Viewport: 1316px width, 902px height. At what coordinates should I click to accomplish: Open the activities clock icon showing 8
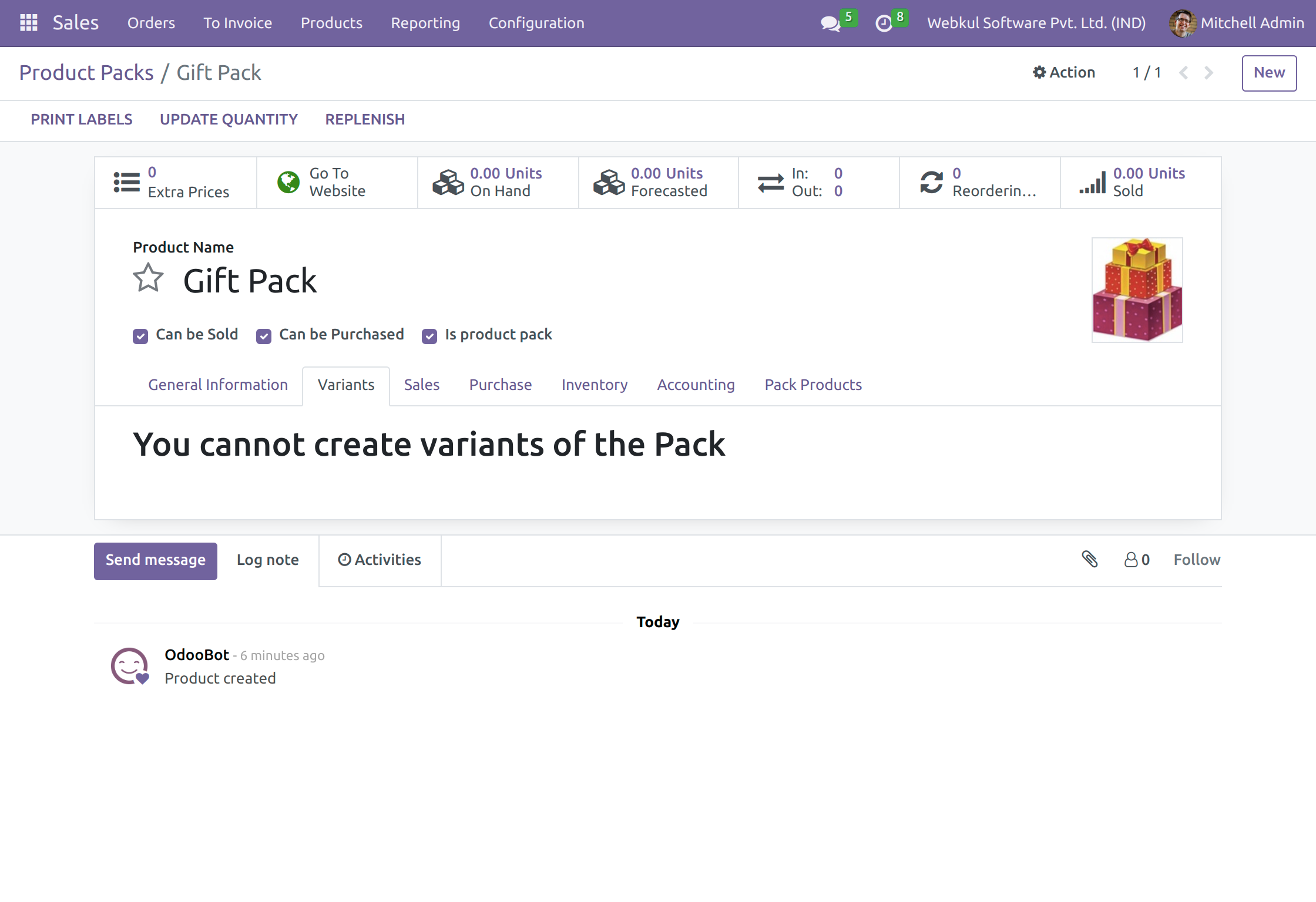(x=885, y=23)
